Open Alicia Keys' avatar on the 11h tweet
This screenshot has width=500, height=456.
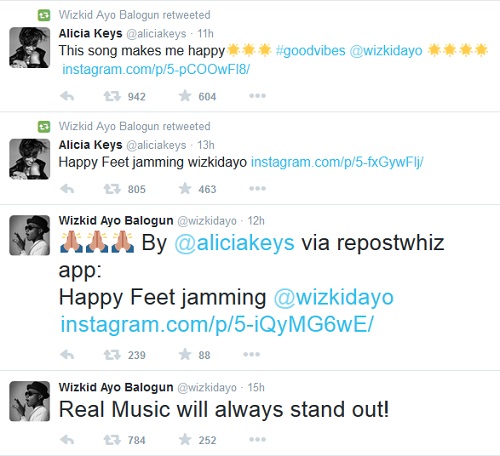(x=30, y=48)
